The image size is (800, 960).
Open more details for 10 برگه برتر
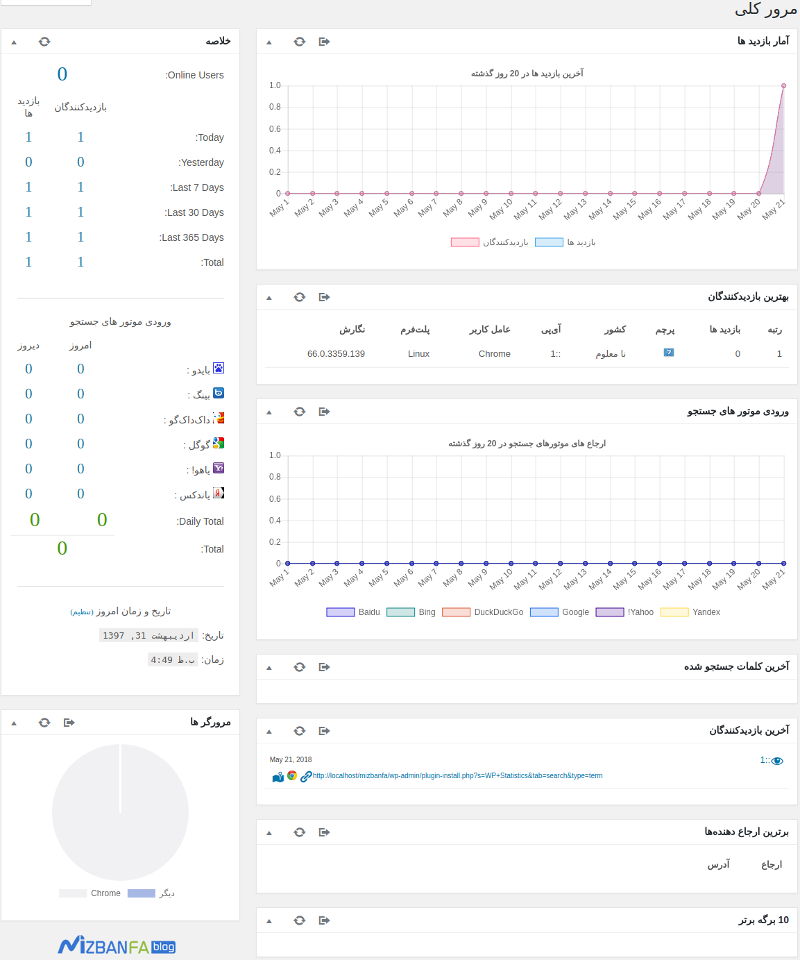click(x=324, y=920)
